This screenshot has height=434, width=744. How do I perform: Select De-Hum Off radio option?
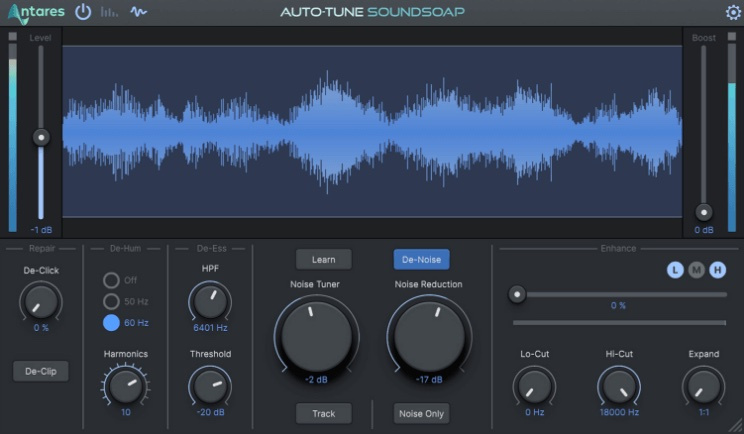[111, 280]
